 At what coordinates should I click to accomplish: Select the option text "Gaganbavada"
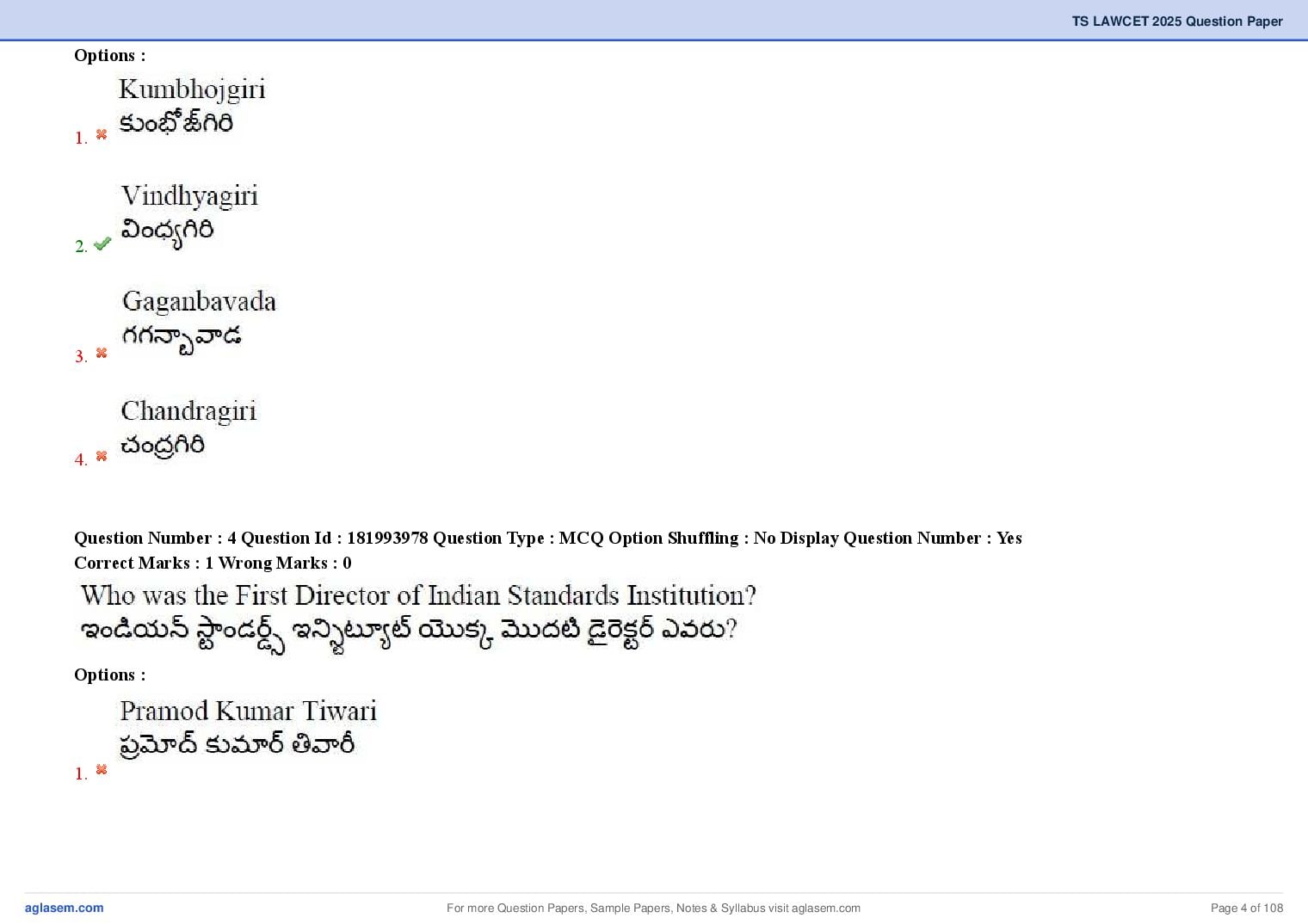(199, 301)
